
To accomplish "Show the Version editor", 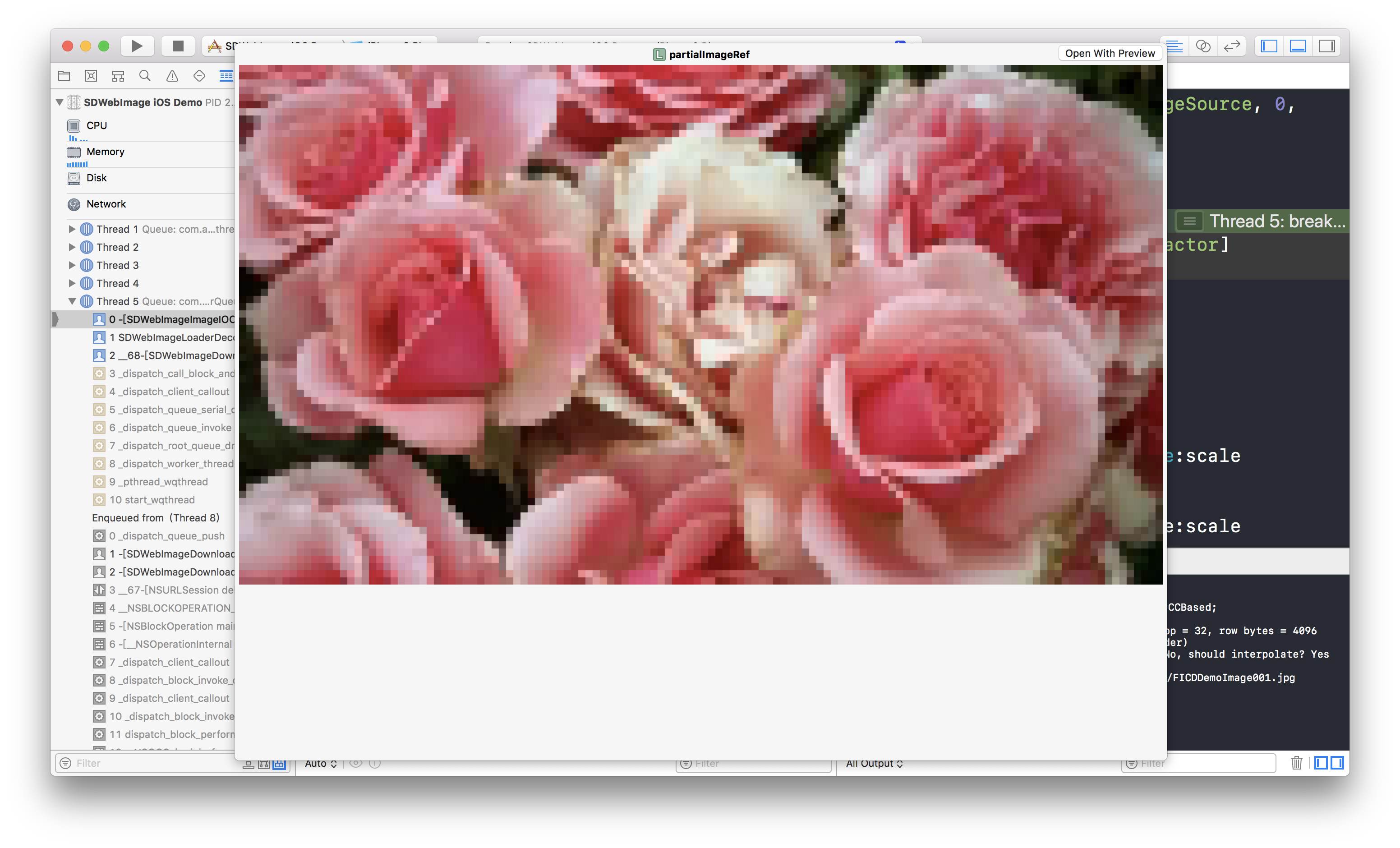I will click(1232, 46).
